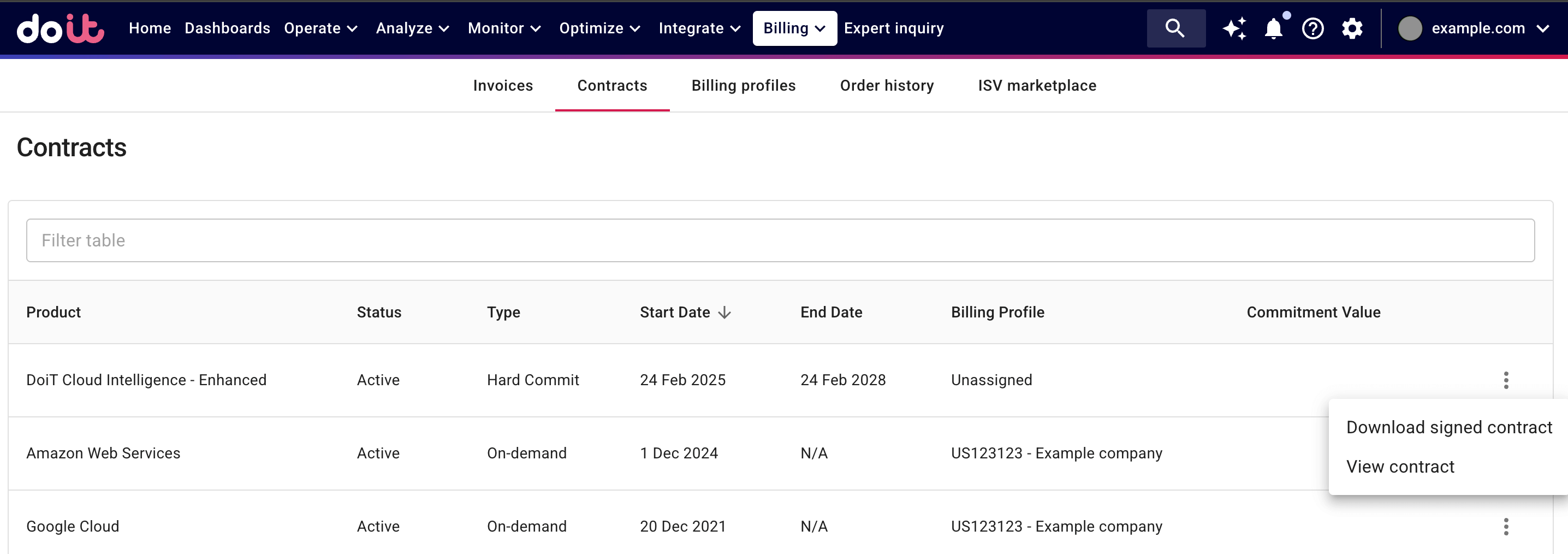Switch to the ISV marketplace tab
This screenshot has height=554, width=1568.
click(1037, 85)
